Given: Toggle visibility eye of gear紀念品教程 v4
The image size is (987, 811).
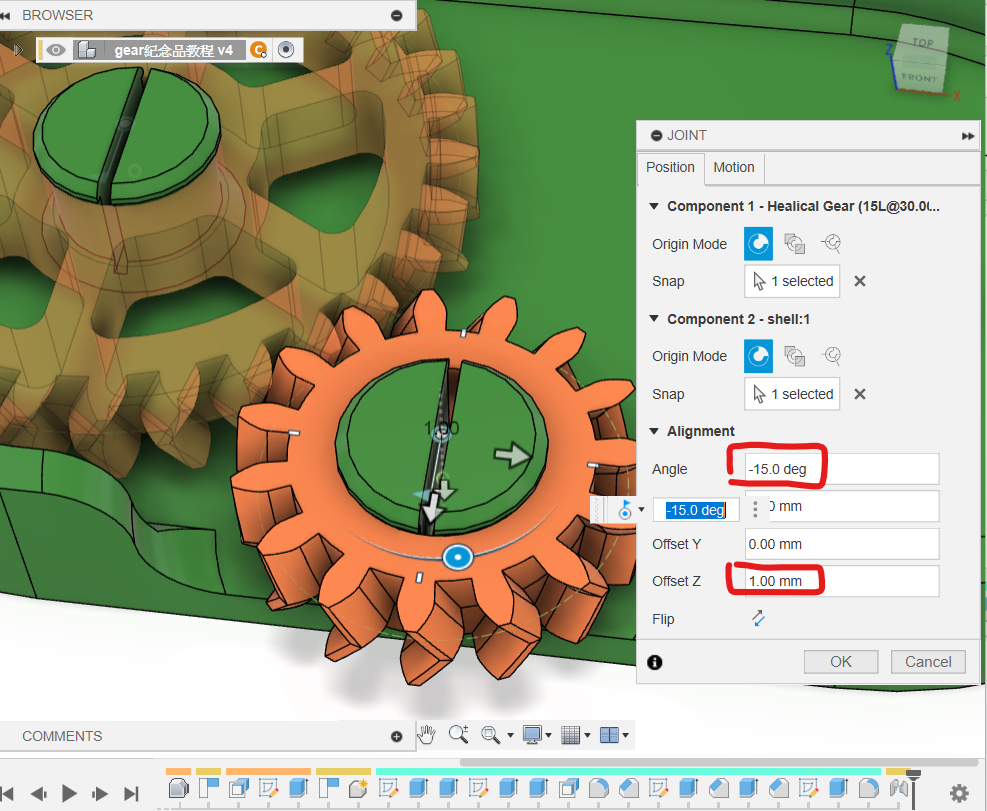Looking at the screenshot, I should tap(56, 50).
